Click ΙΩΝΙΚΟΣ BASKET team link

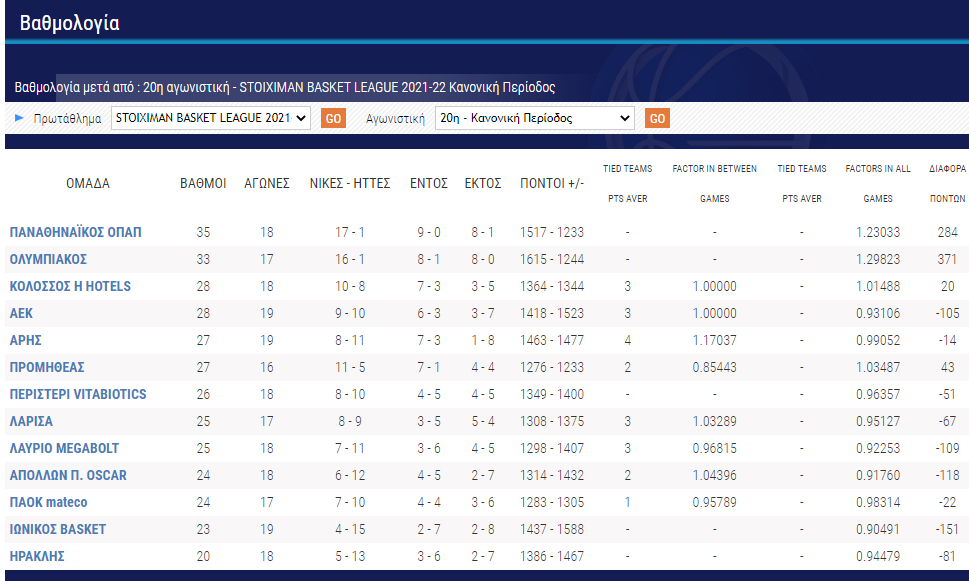(x=57, y=529)
